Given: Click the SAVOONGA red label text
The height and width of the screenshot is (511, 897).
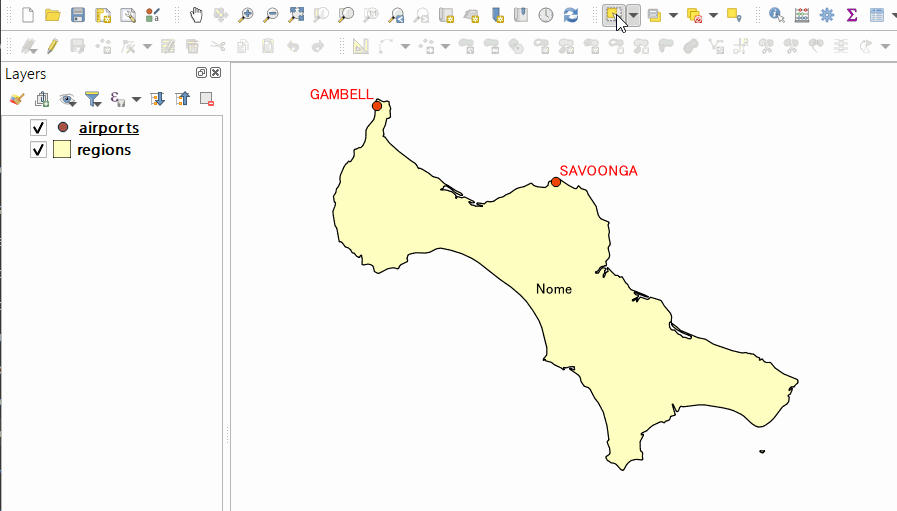Looking at the screenshot, I should (598, 171).
